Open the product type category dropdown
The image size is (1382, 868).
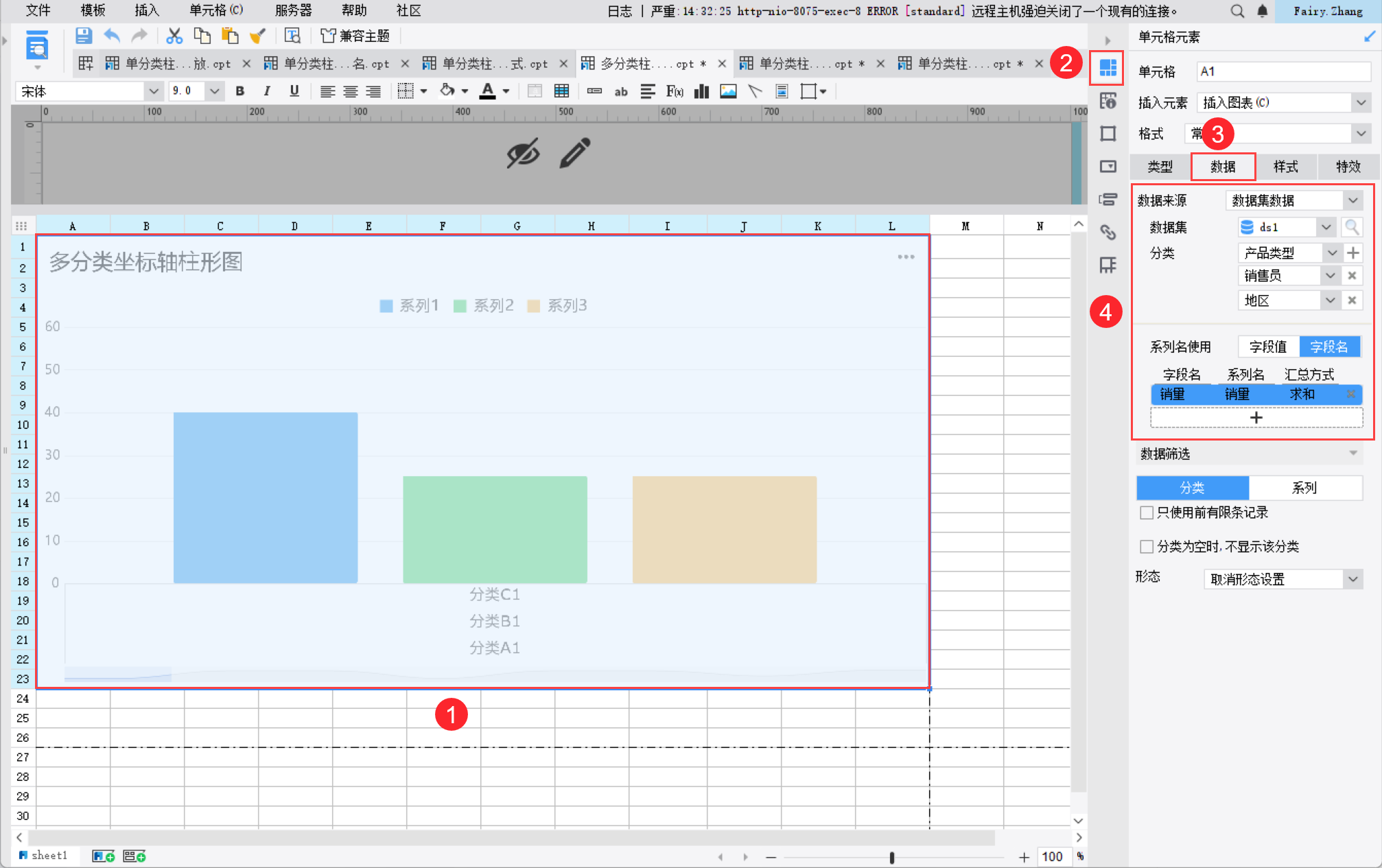pyautogui.click(x=1332, y=253)
